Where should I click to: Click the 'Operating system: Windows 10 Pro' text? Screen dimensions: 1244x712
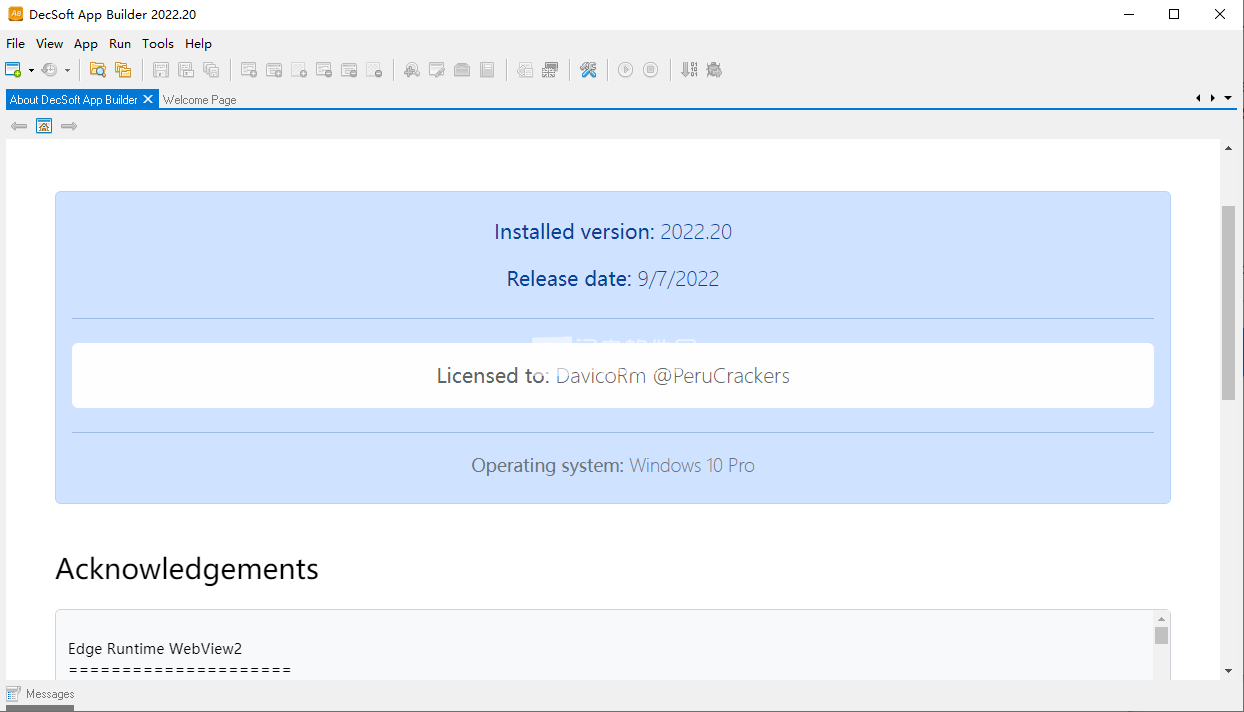pyautogui.click(x=613, y=466)
